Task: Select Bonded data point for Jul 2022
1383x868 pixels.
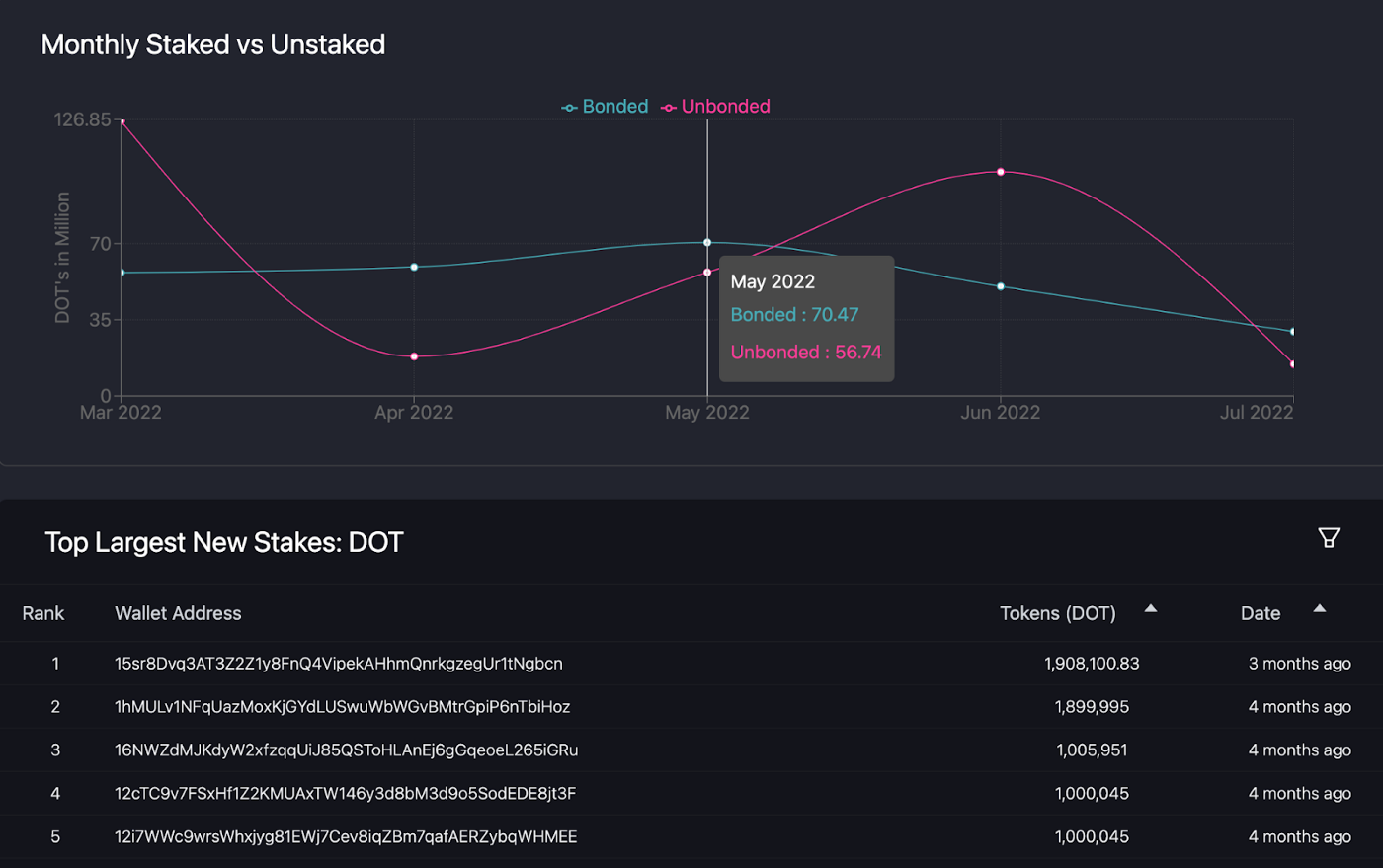Action: 1292,332
